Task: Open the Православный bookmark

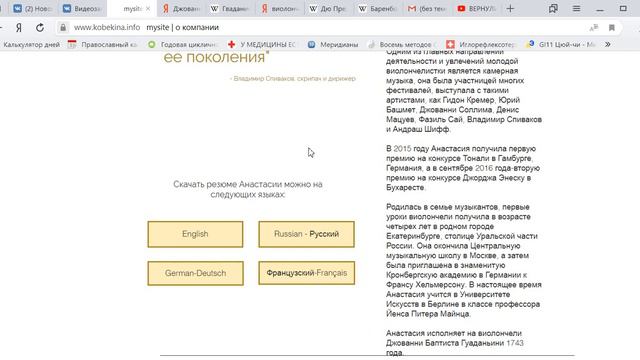Action: coord(103,44)
